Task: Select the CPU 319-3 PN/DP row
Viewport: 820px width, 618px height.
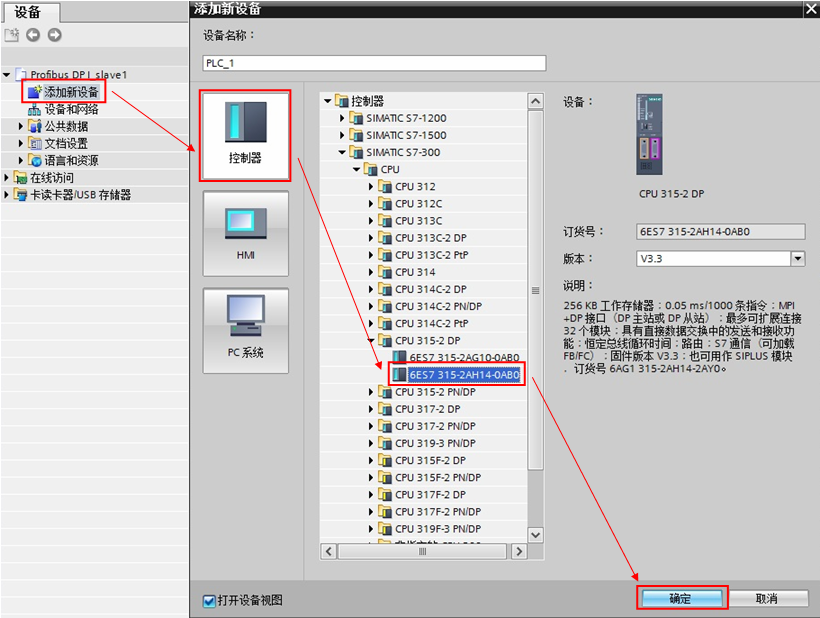Action: [x=423, y=443]
